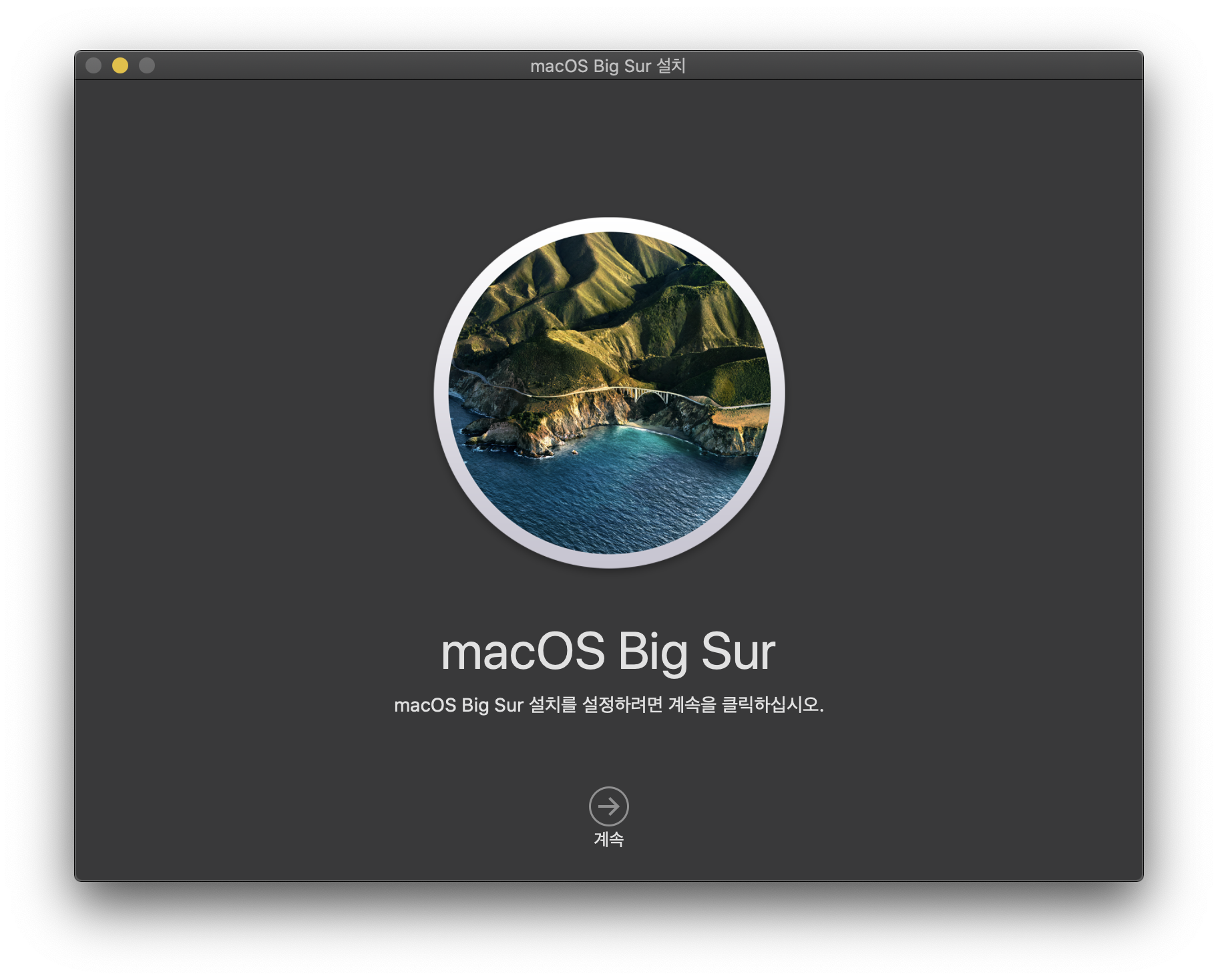
Task: Click the window title macOS Big Sur 설치
Action: point(608,66)
